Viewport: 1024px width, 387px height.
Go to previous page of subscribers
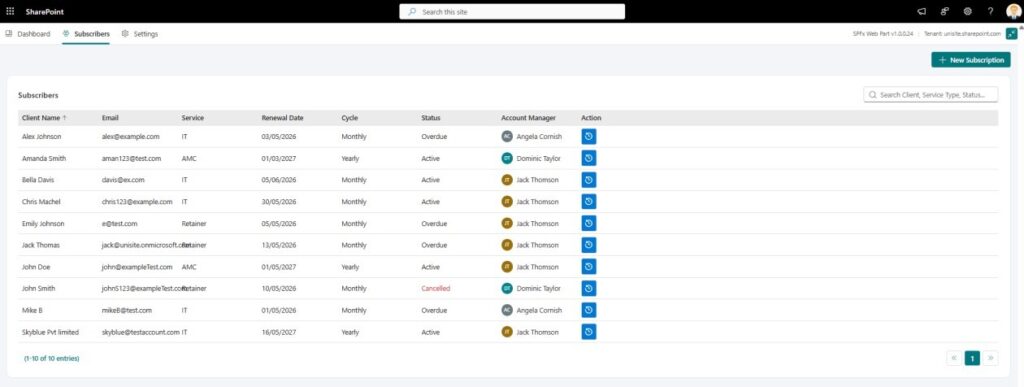[x=953, y=358]
